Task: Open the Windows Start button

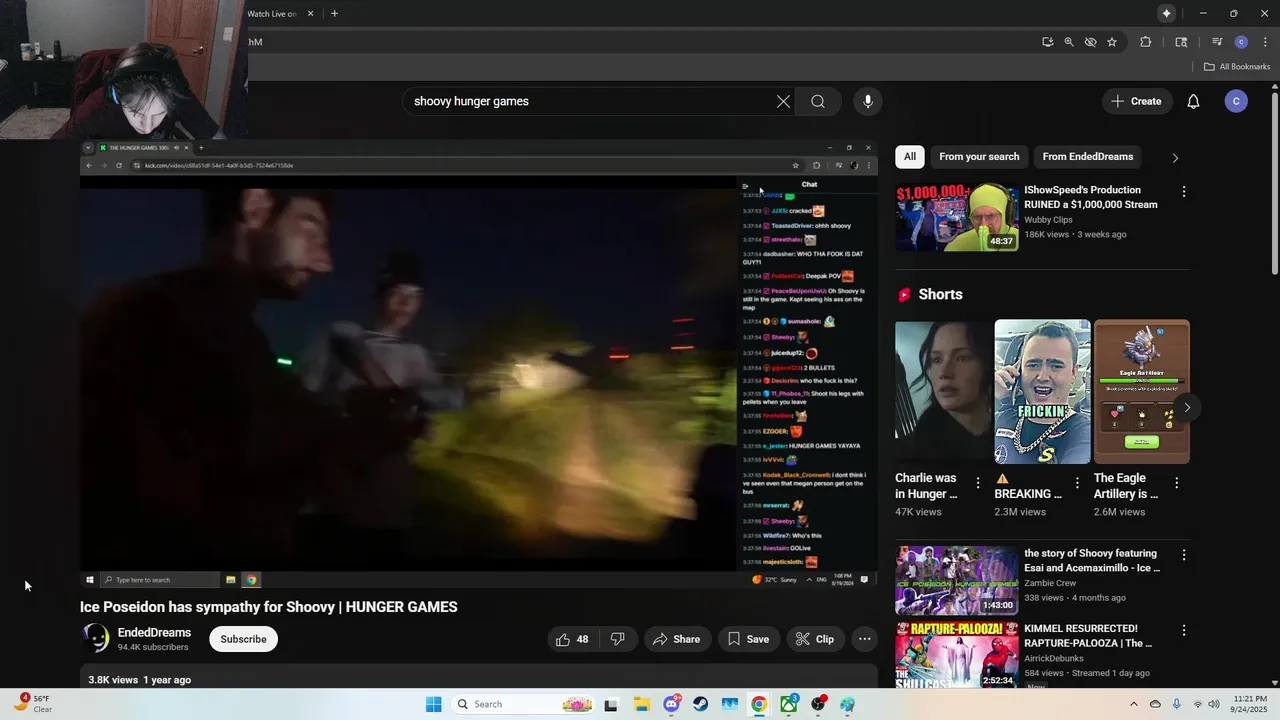Action: 433,704
